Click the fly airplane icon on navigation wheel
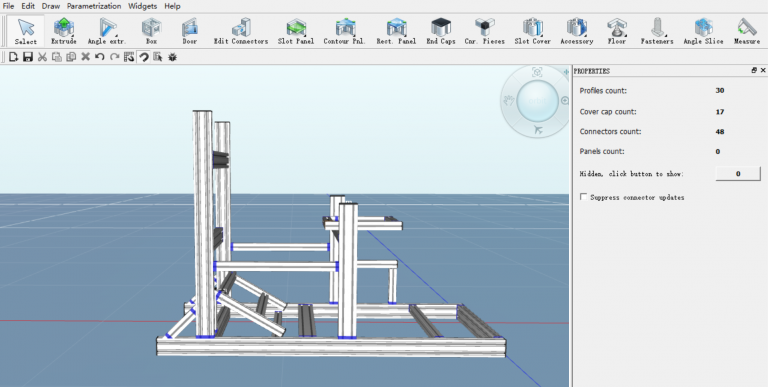Viewport: 768px width, 387px height. click(538, 130)
